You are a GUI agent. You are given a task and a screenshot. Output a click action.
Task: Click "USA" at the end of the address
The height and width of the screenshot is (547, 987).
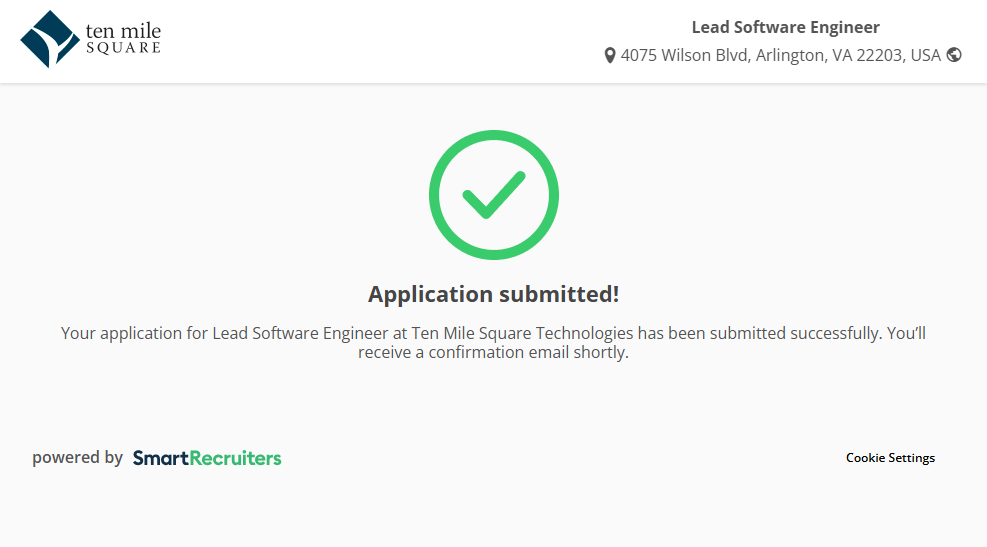pyautogui.click(x=925, y=55)
